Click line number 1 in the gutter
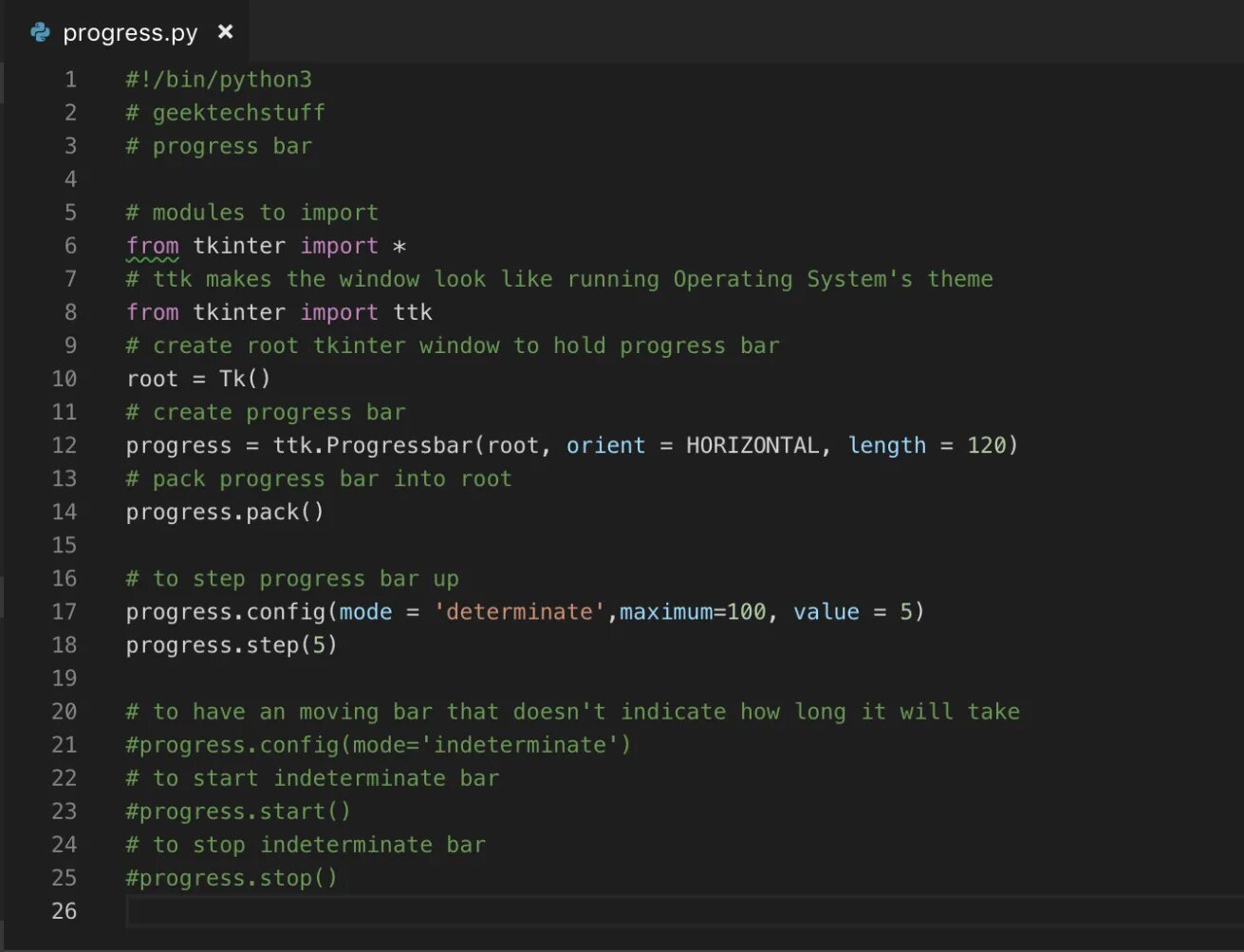The image size is (1244, 952). click(70, 80)
